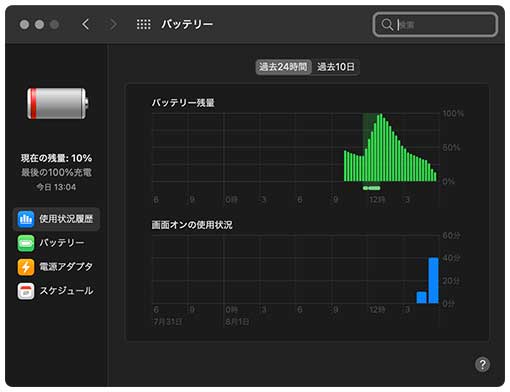The image size is (510, 392).
Task: Click the search magnifier icon
Action: 387,25
